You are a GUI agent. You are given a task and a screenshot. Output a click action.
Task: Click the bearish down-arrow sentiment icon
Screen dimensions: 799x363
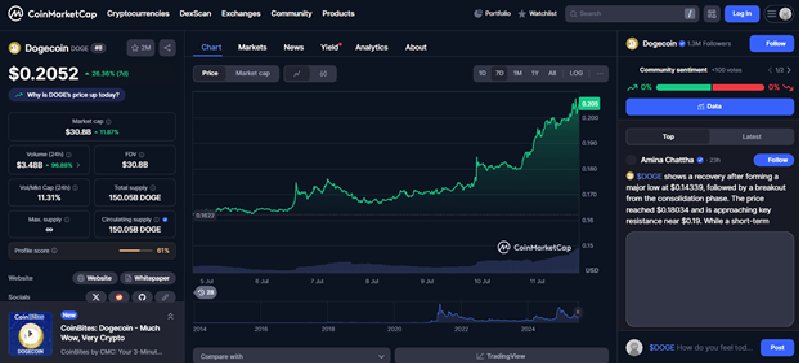787,87
